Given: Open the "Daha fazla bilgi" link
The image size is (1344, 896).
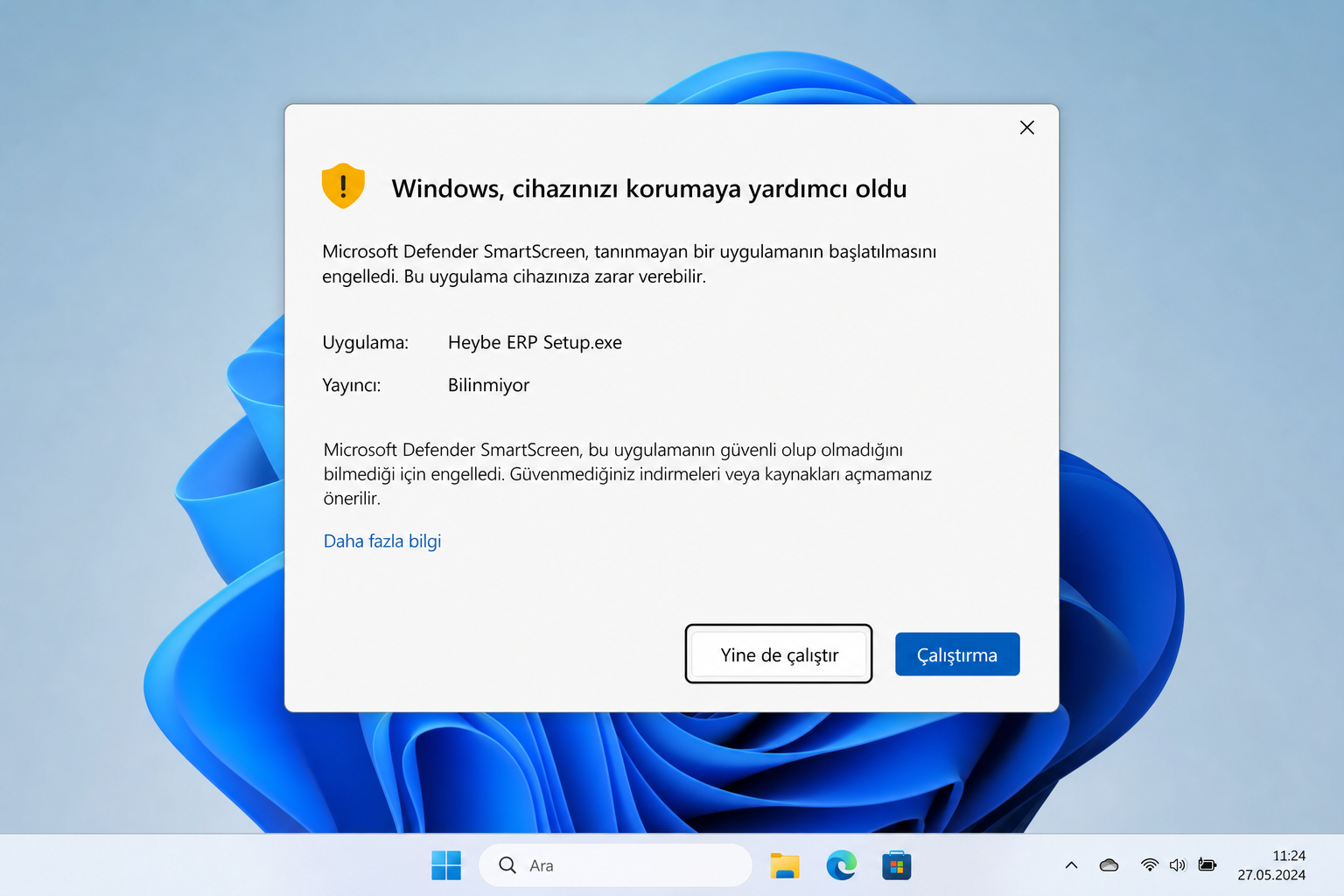Looking at the screenshot, I should point(382,541).
